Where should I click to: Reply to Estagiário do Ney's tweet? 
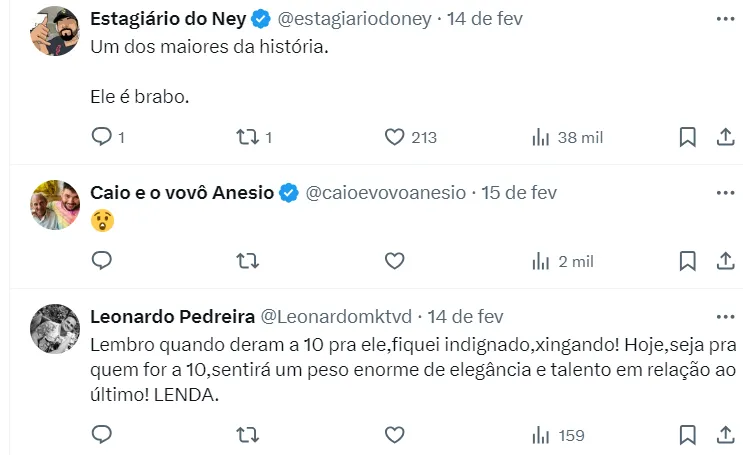click(x=102, y=137)
